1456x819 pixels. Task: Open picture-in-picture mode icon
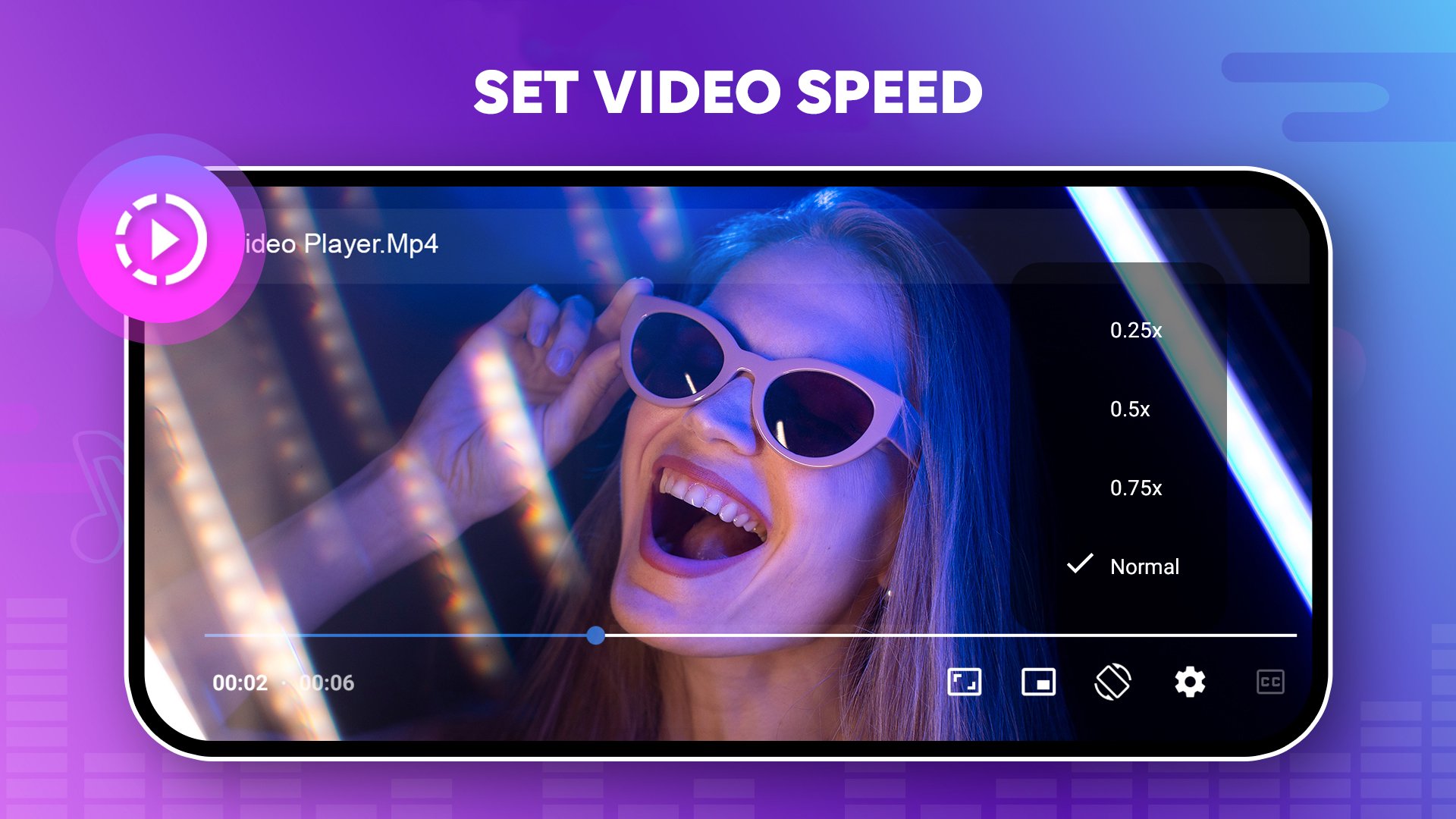point(1038,682)
